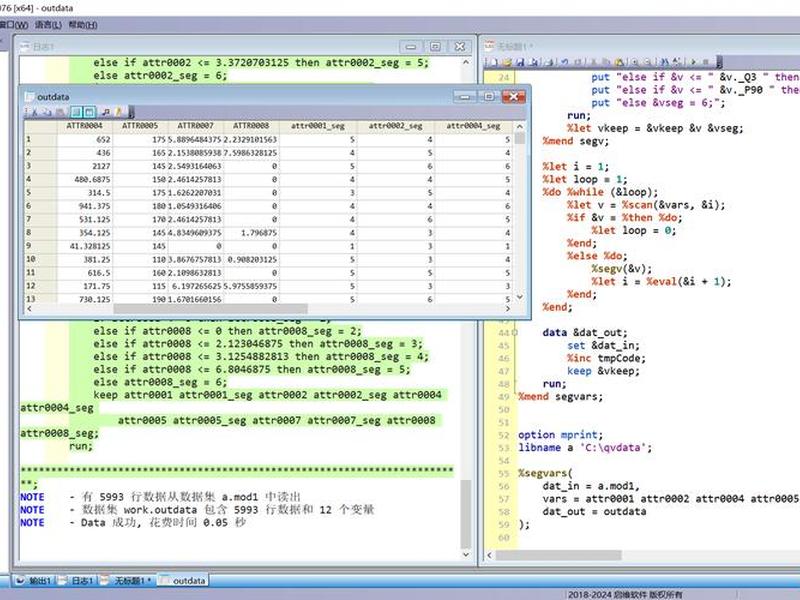Click the editor horizontal scrollbar thumb

point(559,555)
